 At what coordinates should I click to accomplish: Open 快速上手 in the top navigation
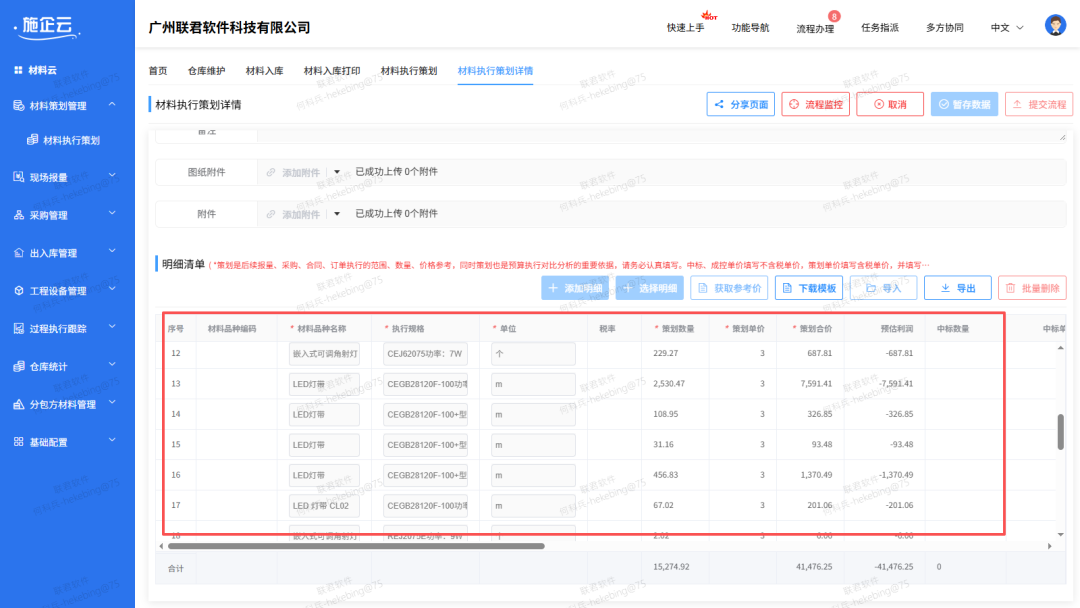pos(685,28)
